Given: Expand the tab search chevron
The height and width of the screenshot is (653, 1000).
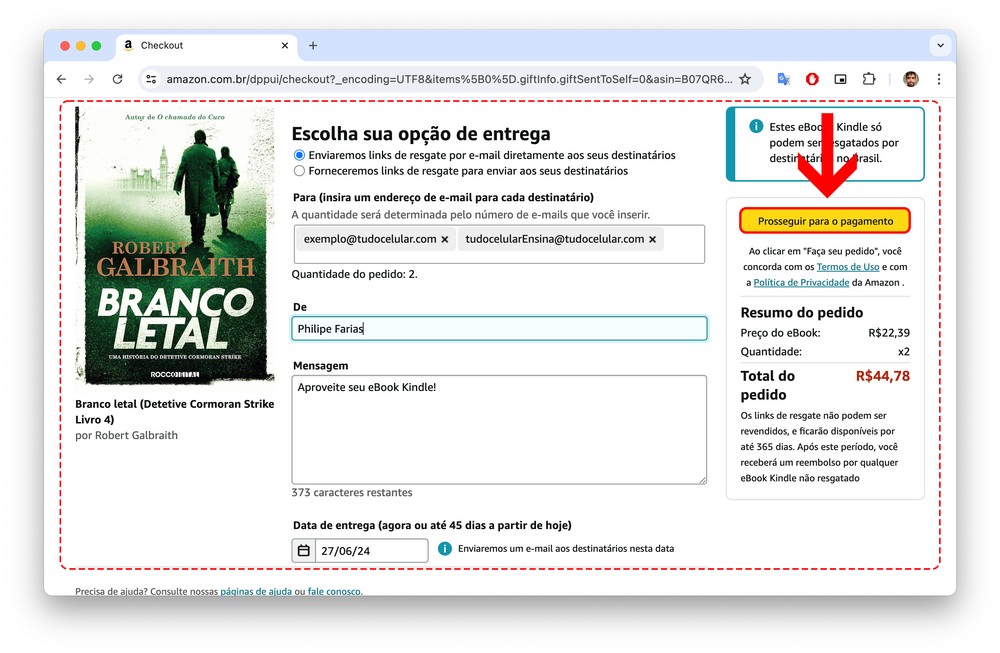Looking at the screenshot, I should tap(940, 45).
